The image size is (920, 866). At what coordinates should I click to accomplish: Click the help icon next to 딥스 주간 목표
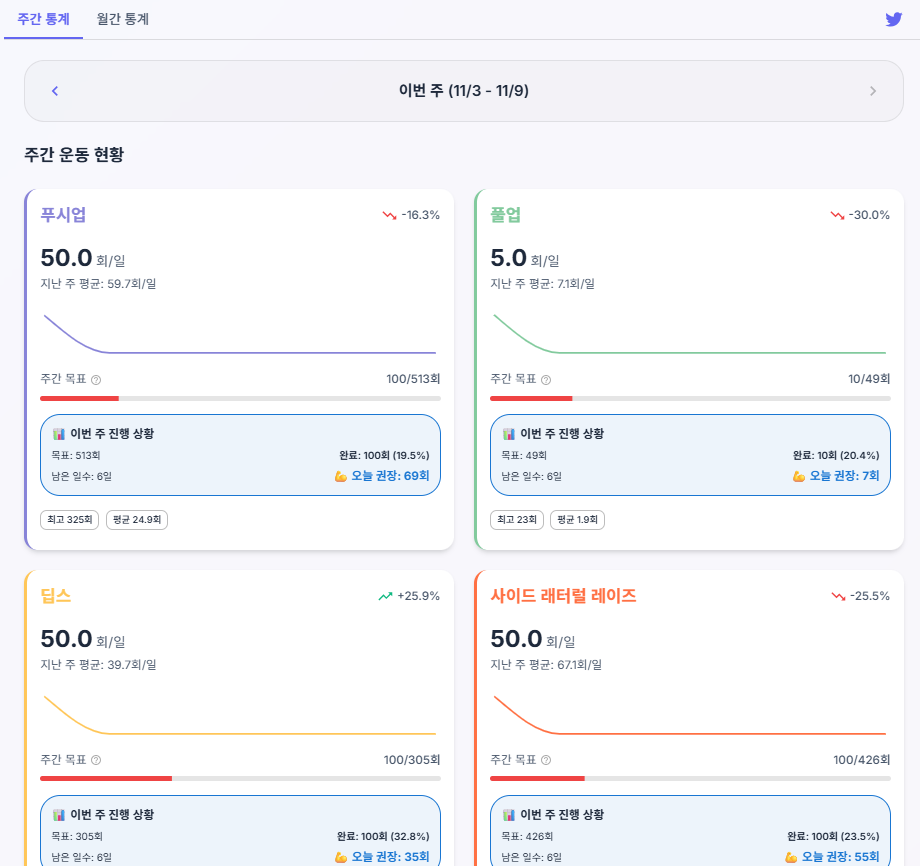[96, 760]
